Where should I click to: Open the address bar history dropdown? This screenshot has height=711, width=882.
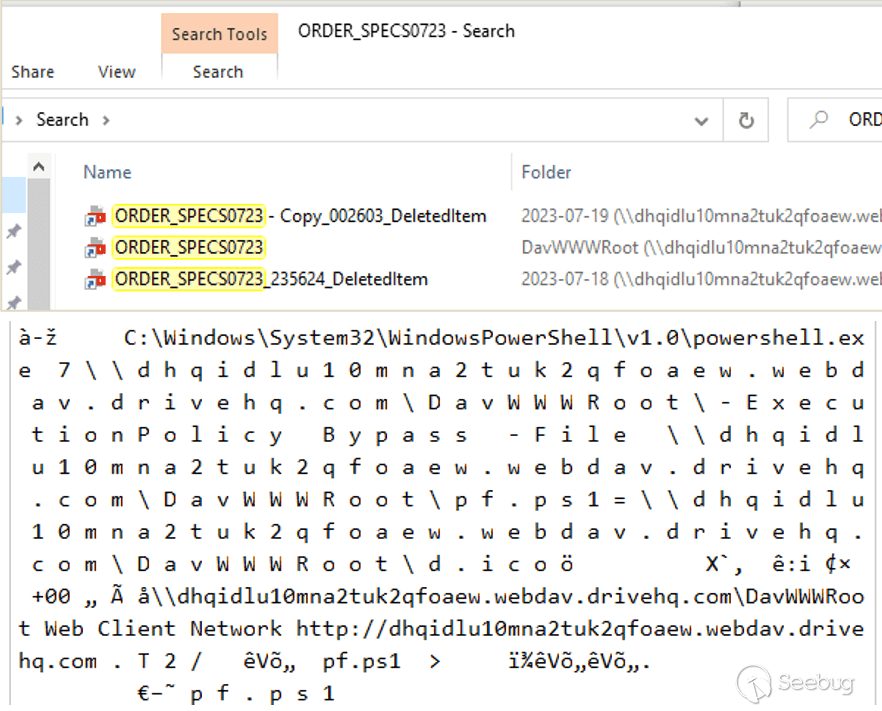point(701,121)
